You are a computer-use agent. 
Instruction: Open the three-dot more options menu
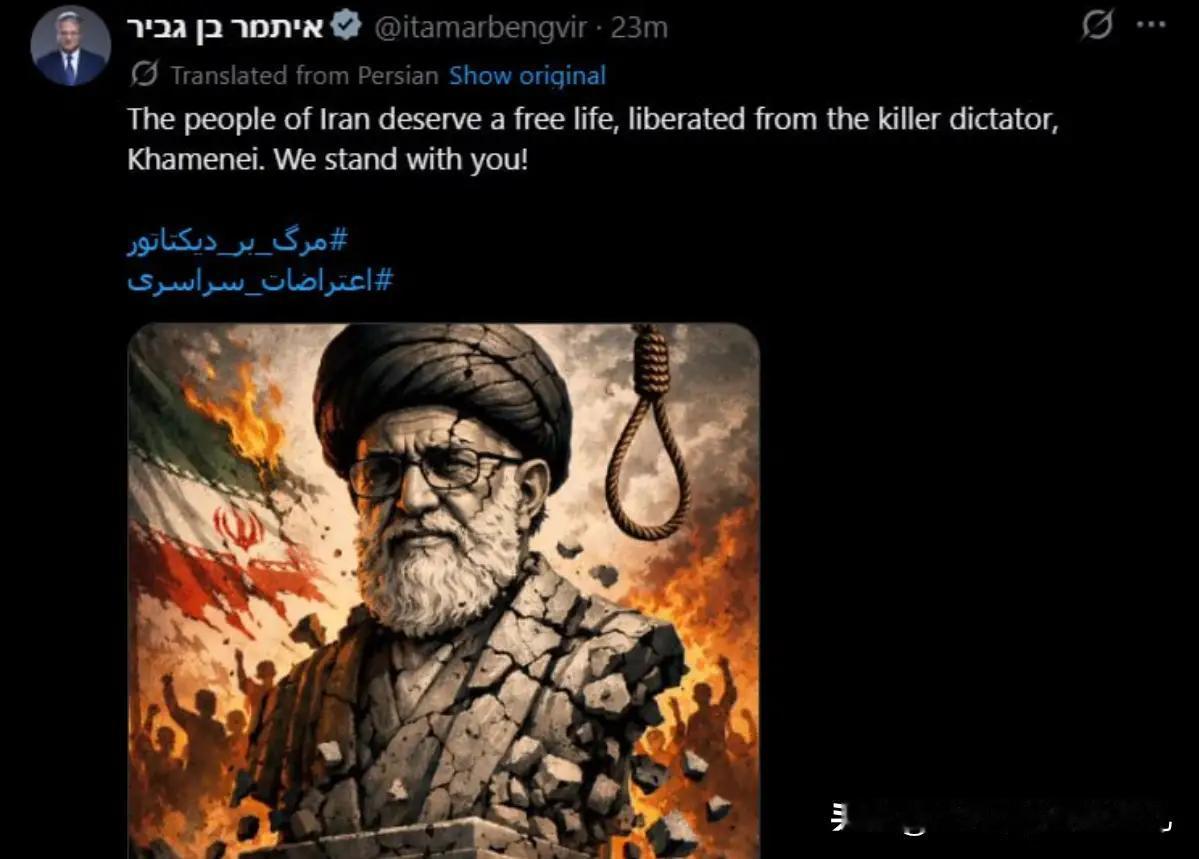[1151, 25]
